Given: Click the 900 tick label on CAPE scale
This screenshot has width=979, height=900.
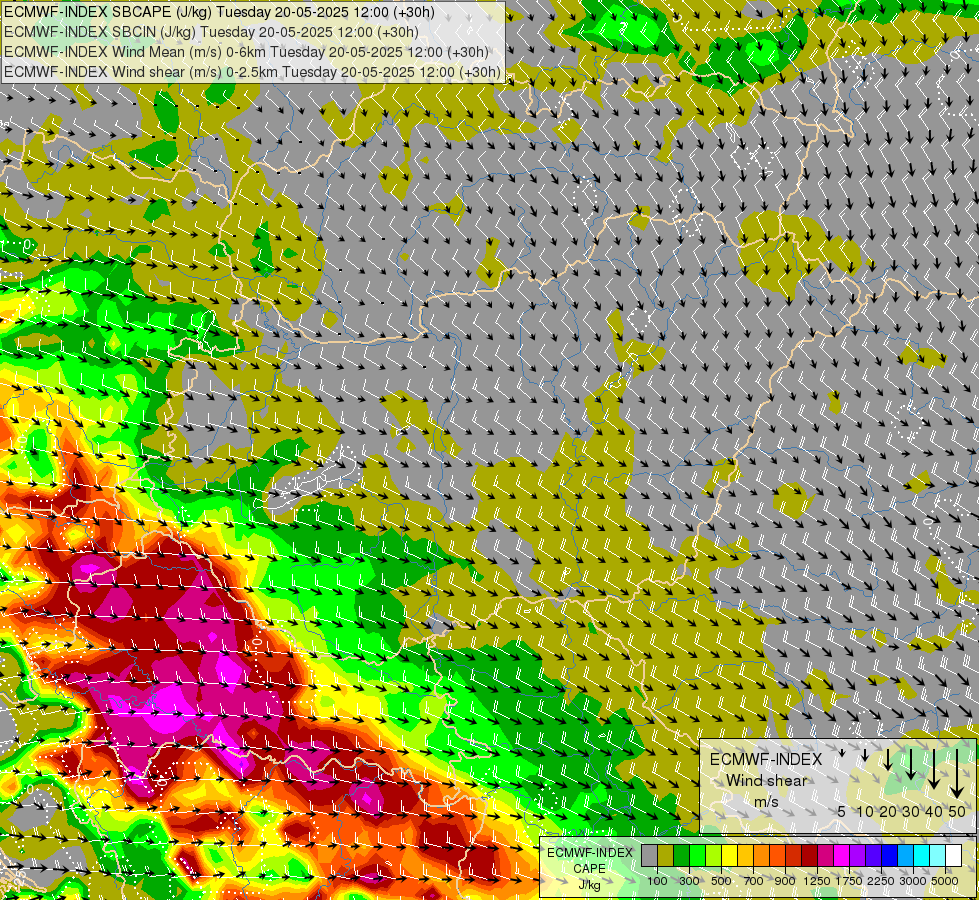Looking at the screenshot, I should [785, 881].
